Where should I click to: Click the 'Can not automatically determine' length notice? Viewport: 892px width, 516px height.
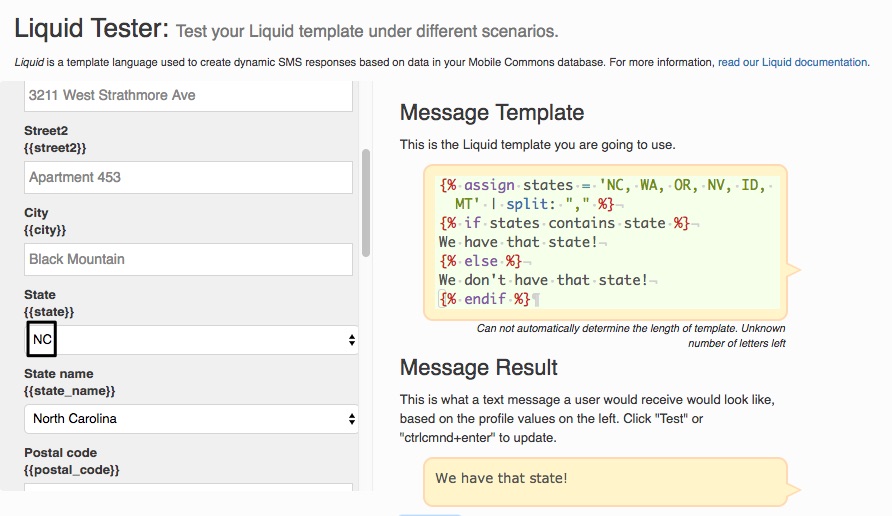631,336
